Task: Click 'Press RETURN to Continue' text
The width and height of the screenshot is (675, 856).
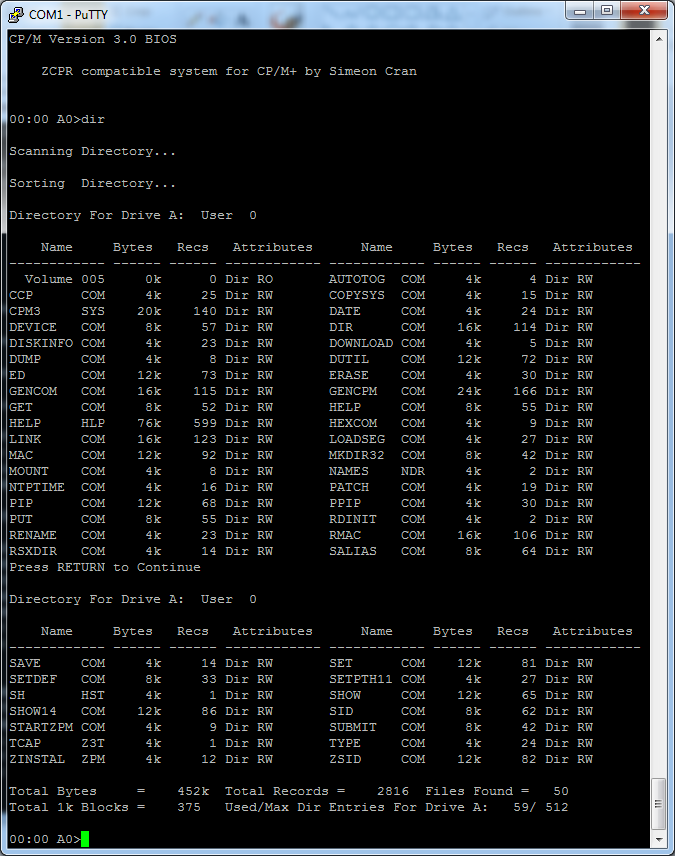Action: (x=105, y=567)
